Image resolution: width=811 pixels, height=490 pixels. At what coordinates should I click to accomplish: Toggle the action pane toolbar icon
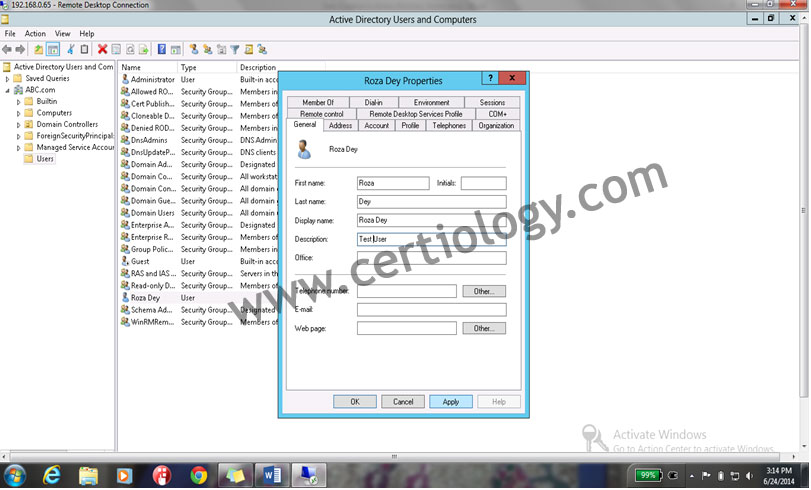[x=176, y=50]
